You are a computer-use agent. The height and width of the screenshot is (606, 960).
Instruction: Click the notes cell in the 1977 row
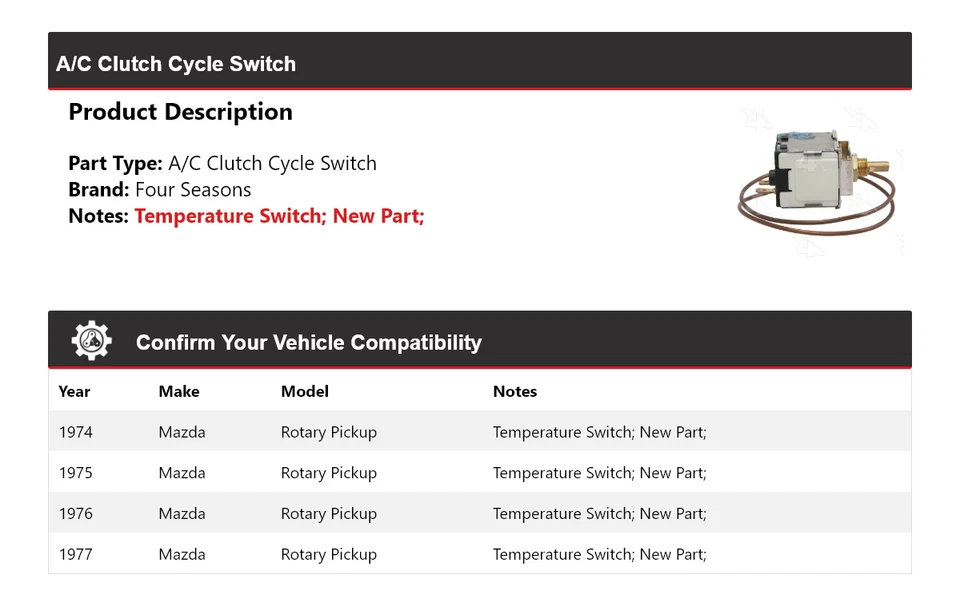click(x=599, y=555)
